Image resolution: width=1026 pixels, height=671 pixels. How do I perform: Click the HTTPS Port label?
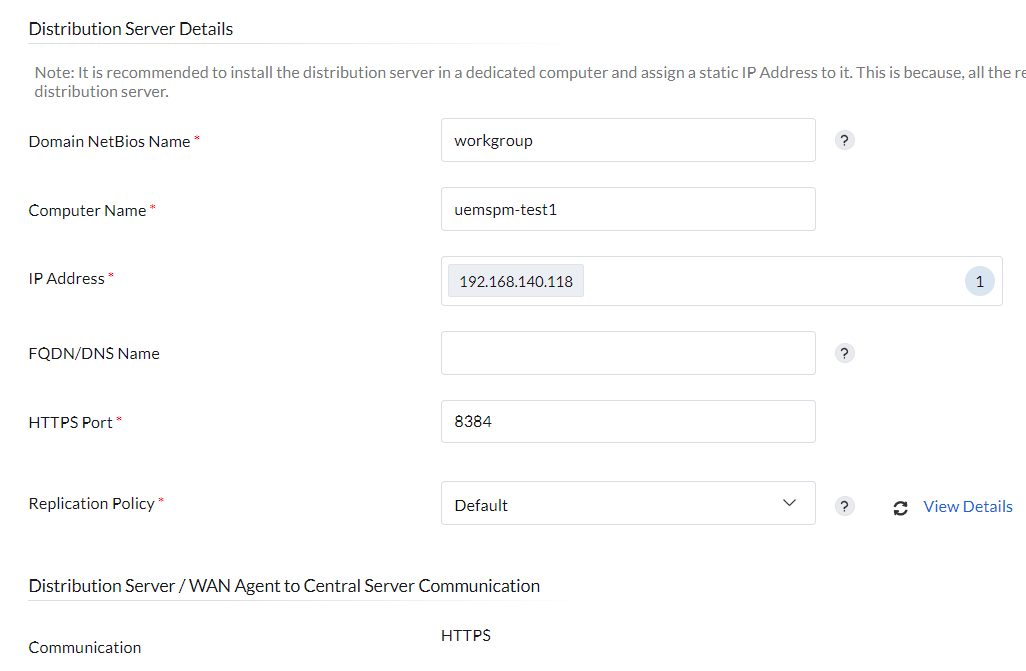click(70, 423)
